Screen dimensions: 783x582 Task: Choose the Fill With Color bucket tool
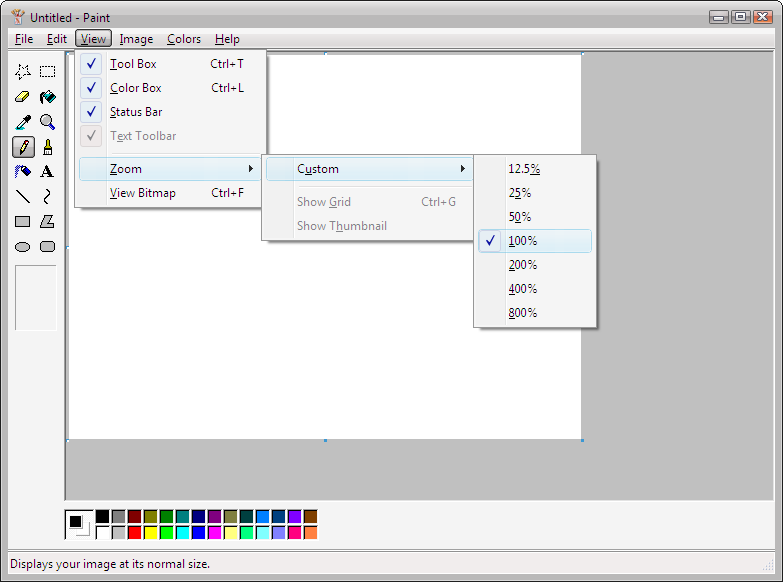(x=47, y=96)
